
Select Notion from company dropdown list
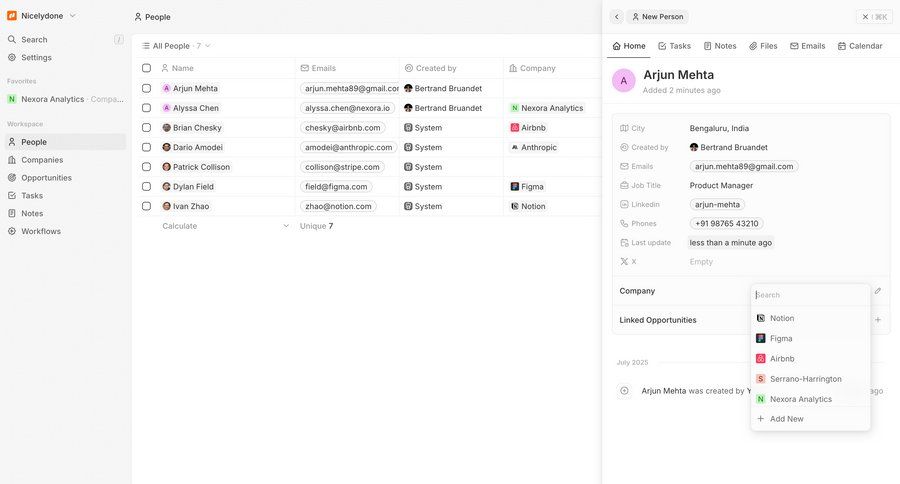click(x=810, y=318)
